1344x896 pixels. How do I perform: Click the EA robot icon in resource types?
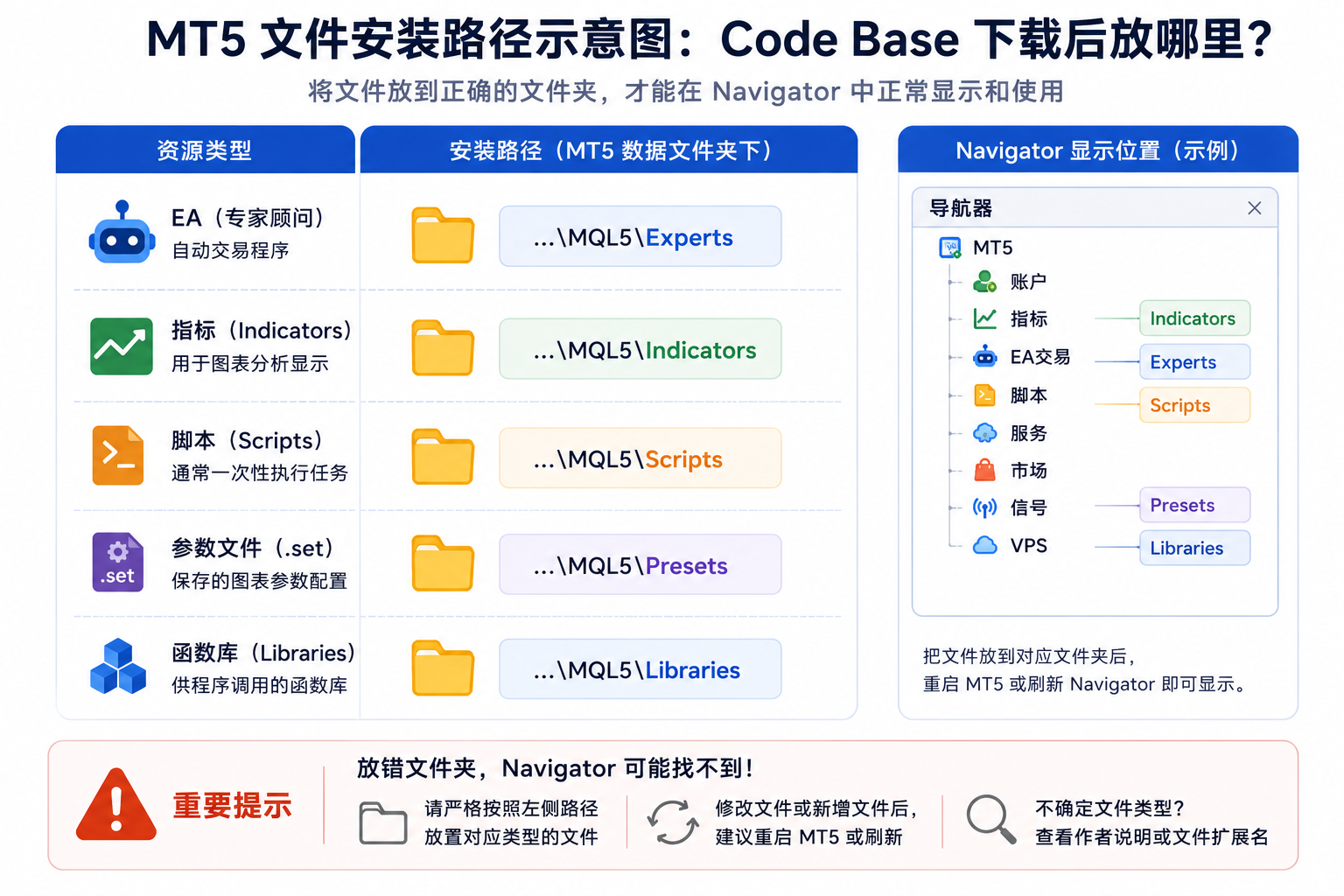tap(122, 233)
